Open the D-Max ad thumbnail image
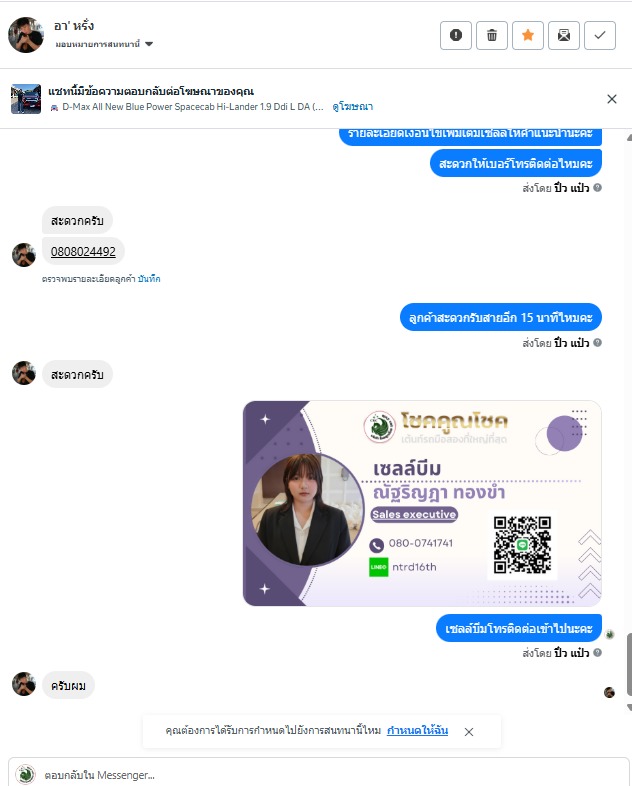This screenshot has height=786, width=632. point(26,99)
